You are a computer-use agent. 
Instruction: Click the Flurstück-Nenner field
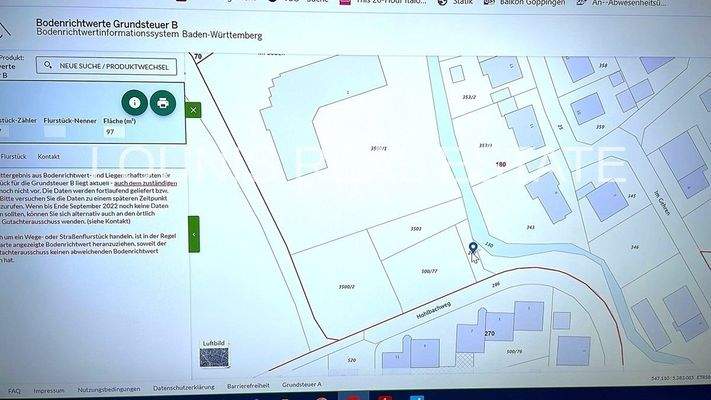[x=71, y=131]
